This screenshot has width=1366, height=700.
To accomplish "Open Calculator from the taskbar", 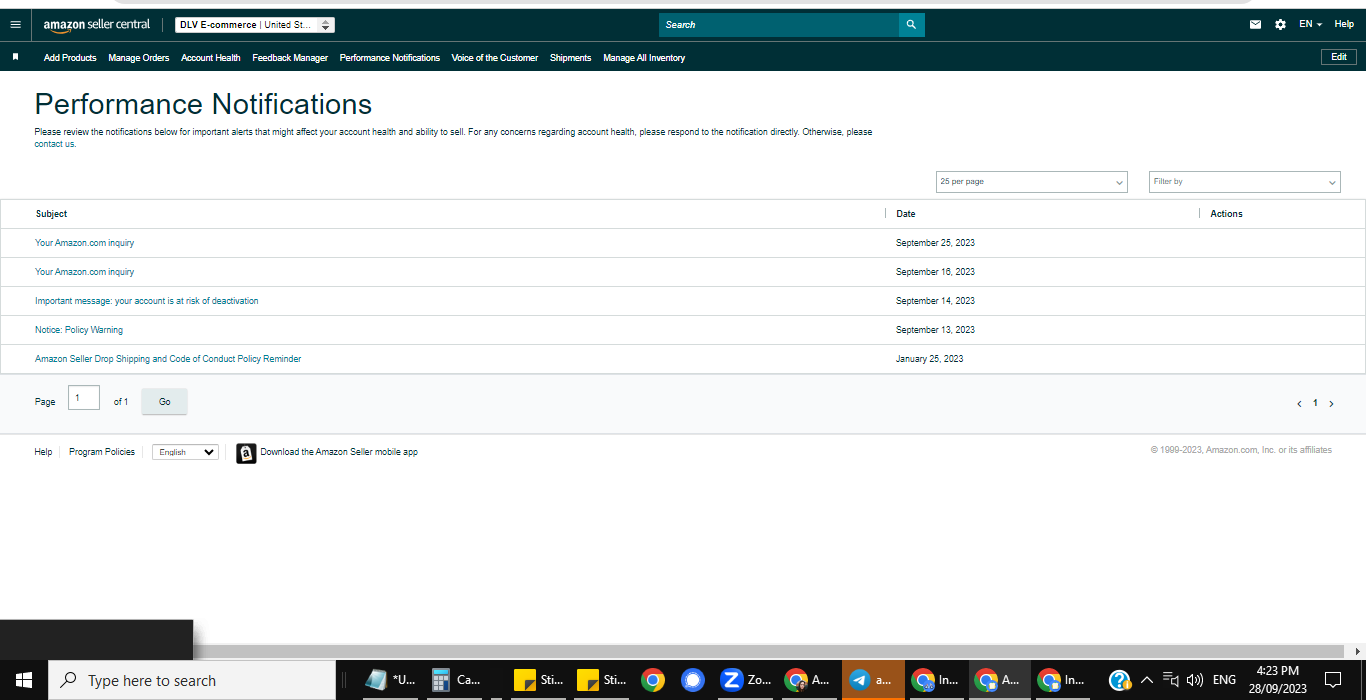I will (x=456, y=680).
